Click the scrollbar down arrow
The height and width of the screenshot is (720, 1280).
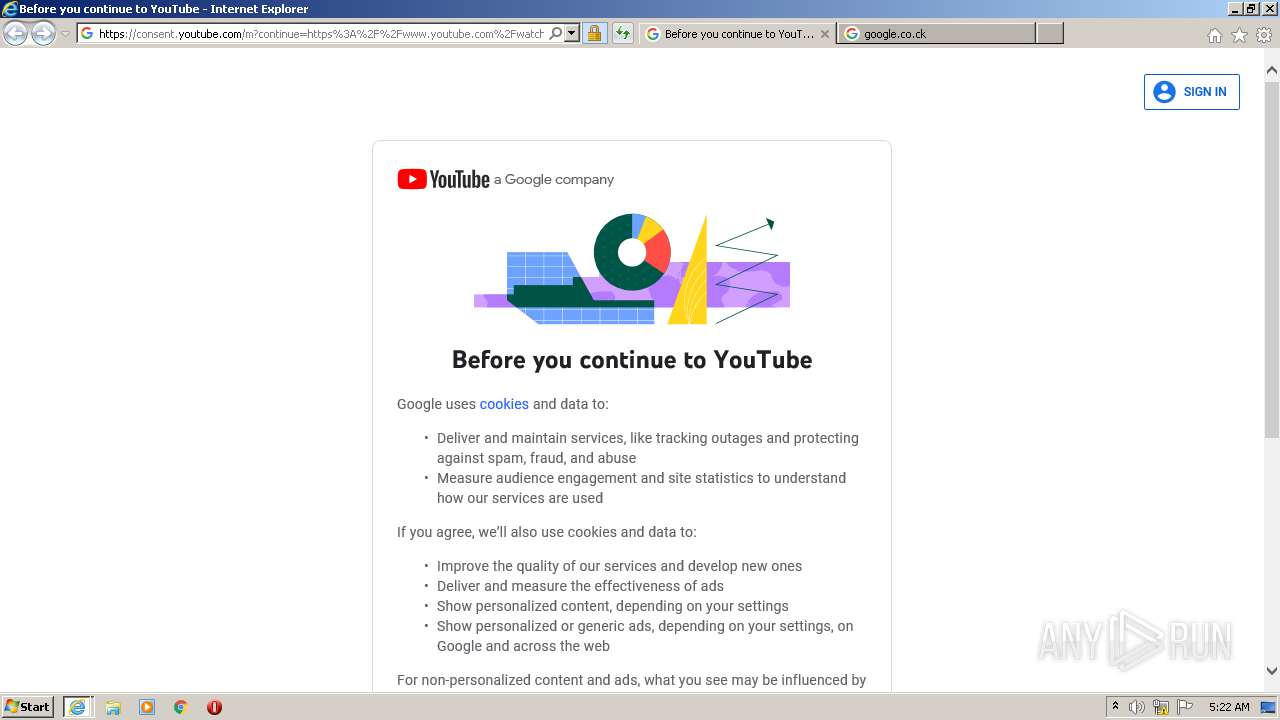tap(1271, 671)
